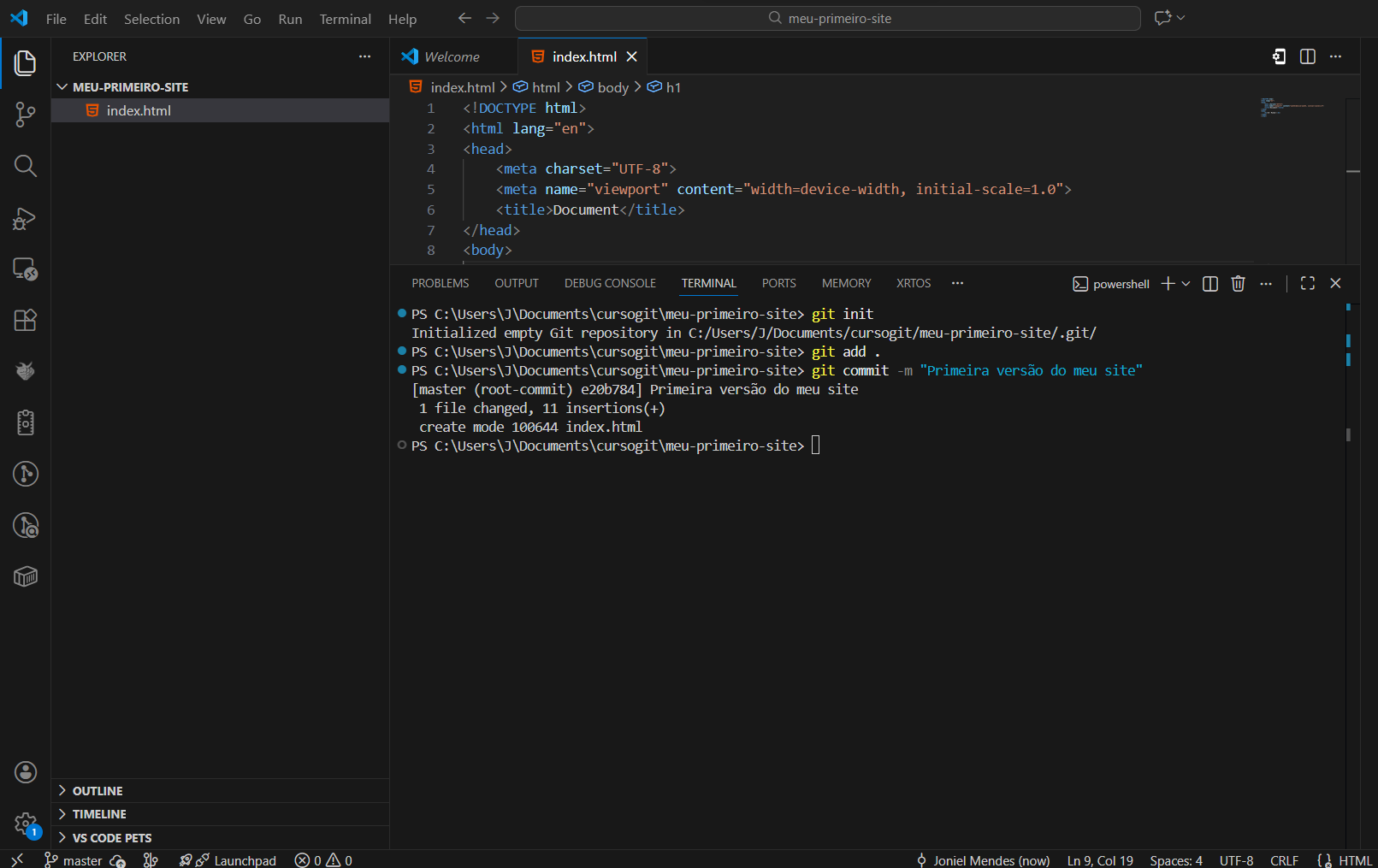The height and width of the screenshot is (868, 1378).
Task: Toggle maximize panel size icon
Action: 1307,283
